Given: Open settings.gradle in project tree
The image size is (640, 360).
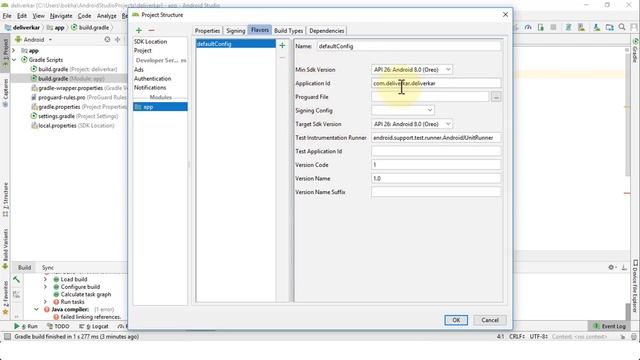Looking at the screenshot, I should coord(56,116).
